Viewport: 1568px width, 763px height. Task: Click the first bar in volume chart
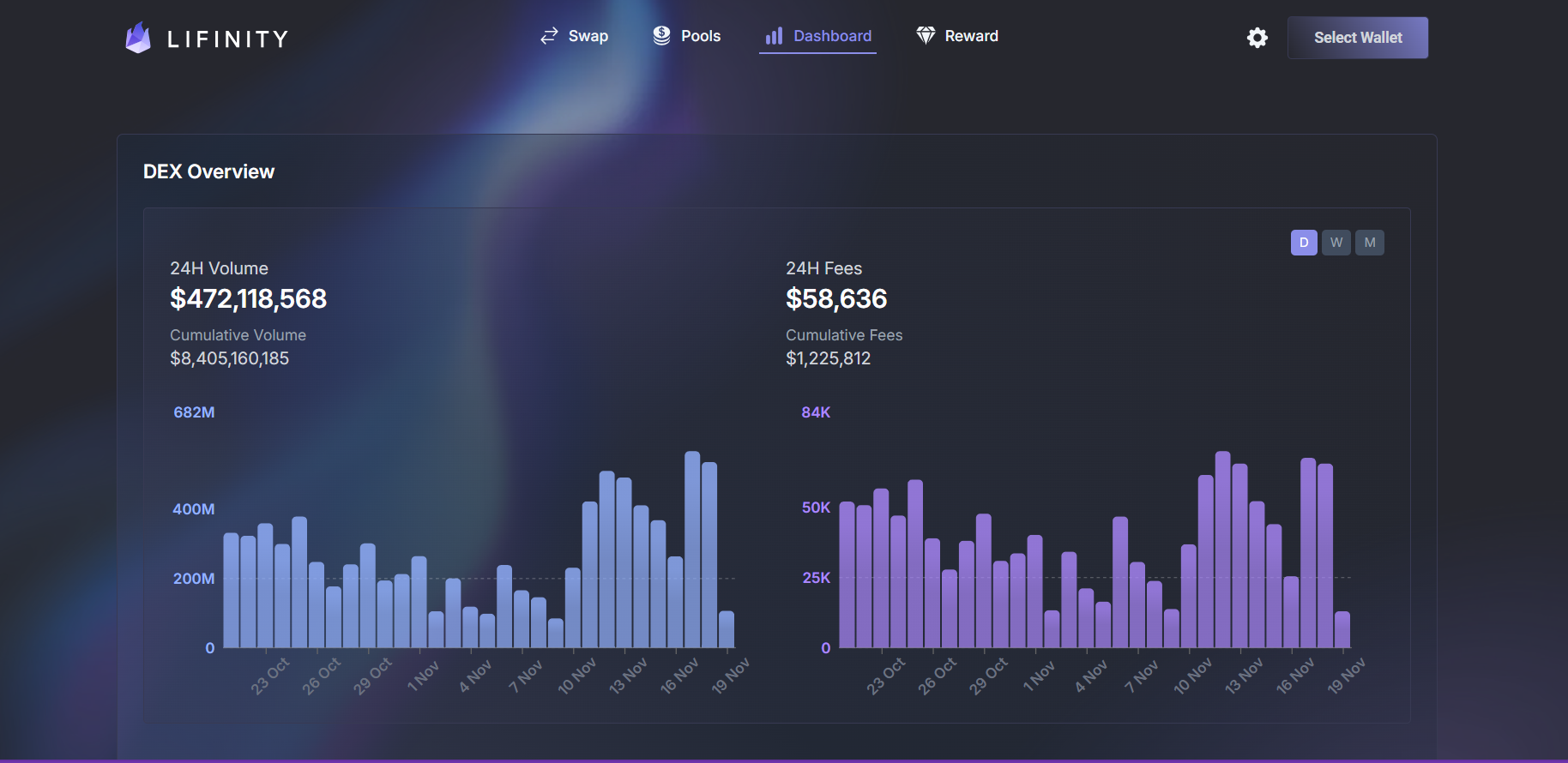pos(231,591)
